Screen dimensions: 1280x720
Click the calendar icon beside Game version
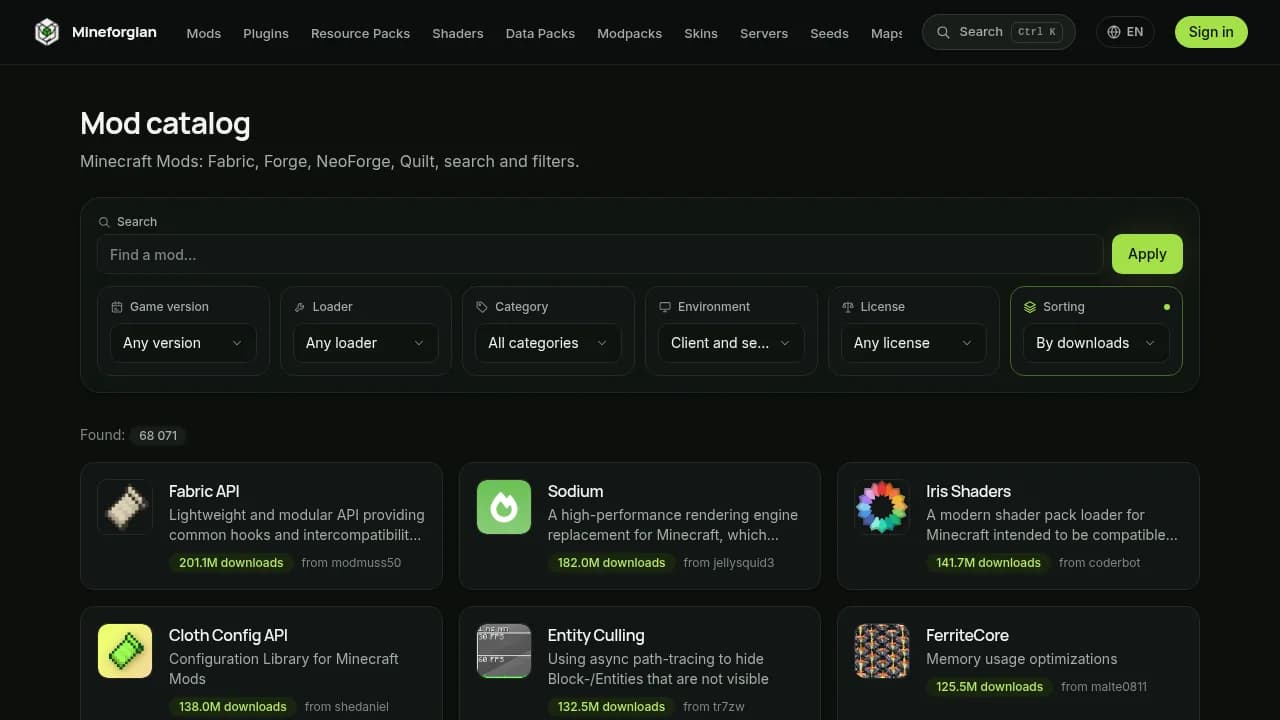117,307
